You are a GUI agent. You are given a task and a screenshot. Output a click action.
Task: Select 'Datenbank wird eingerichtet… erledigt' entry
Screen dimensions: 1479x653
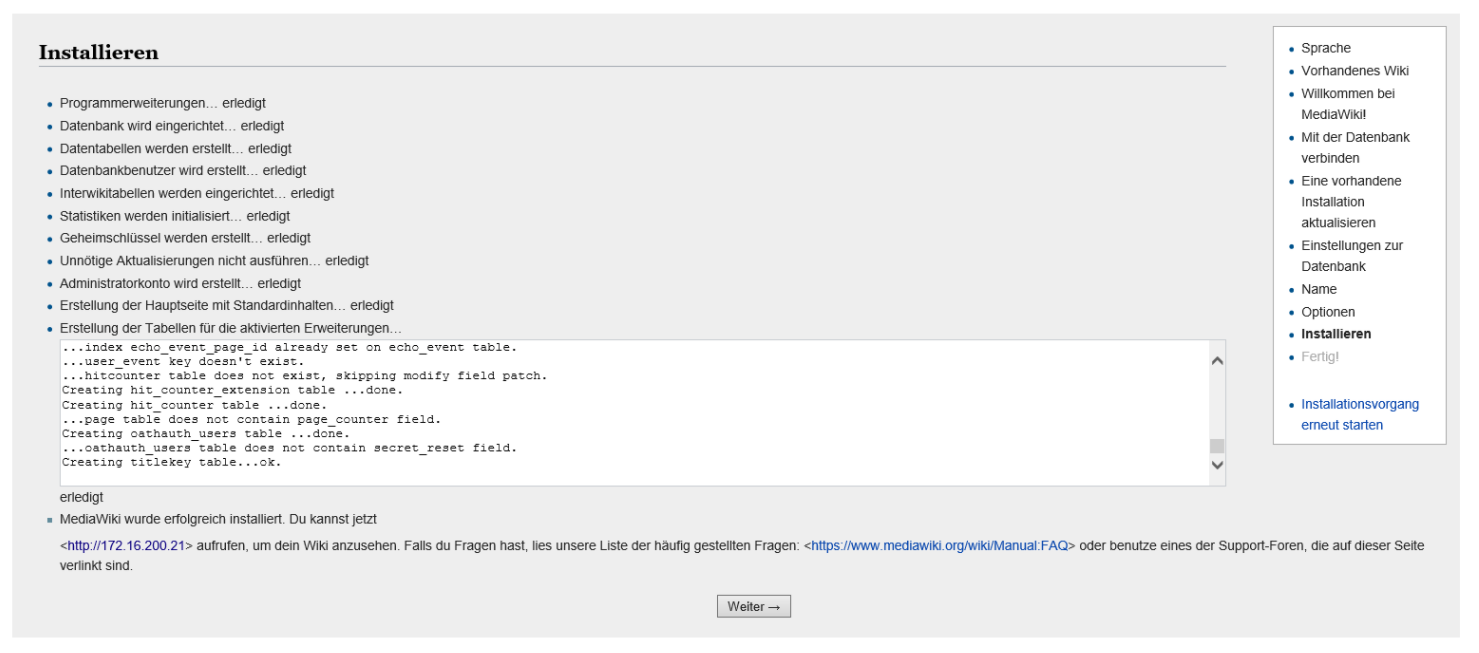pos(172,126)
